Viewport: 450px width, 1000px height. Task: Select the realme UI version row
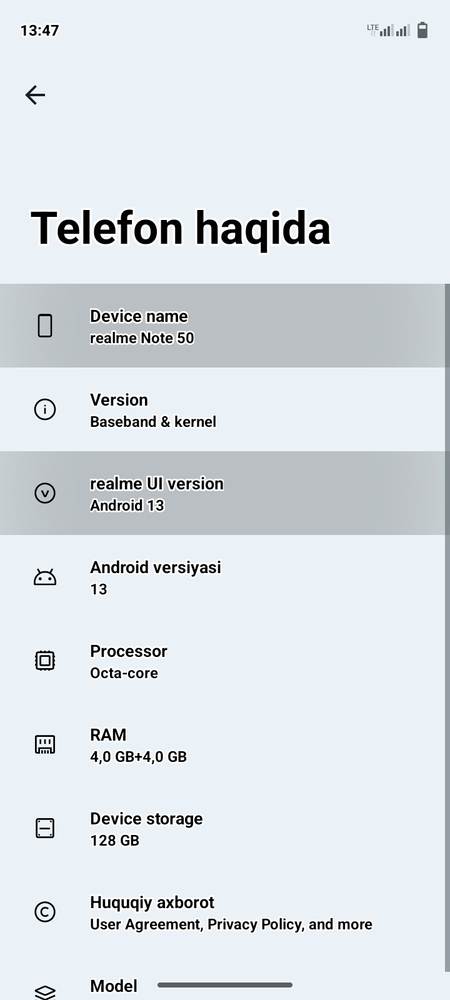pos(222,493)
